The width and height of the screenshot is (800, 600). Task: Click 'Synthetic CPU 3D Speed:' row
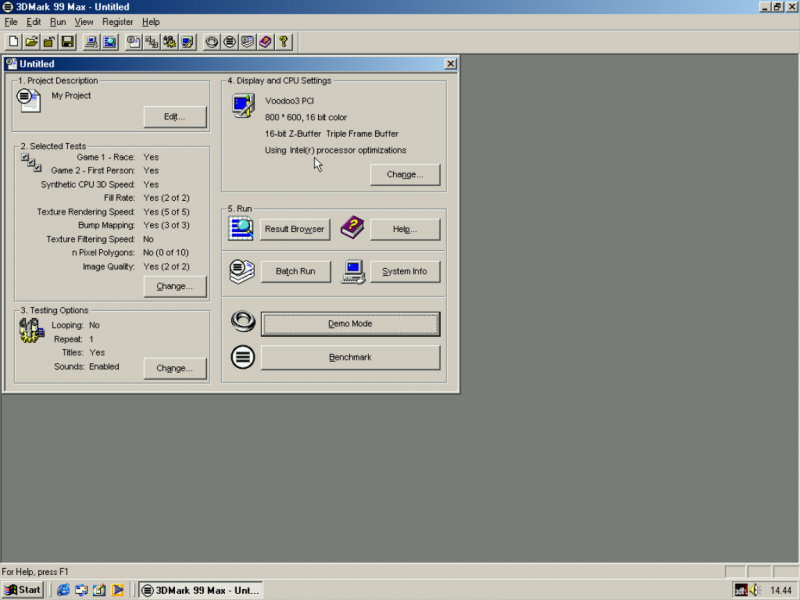coord(99,185)
